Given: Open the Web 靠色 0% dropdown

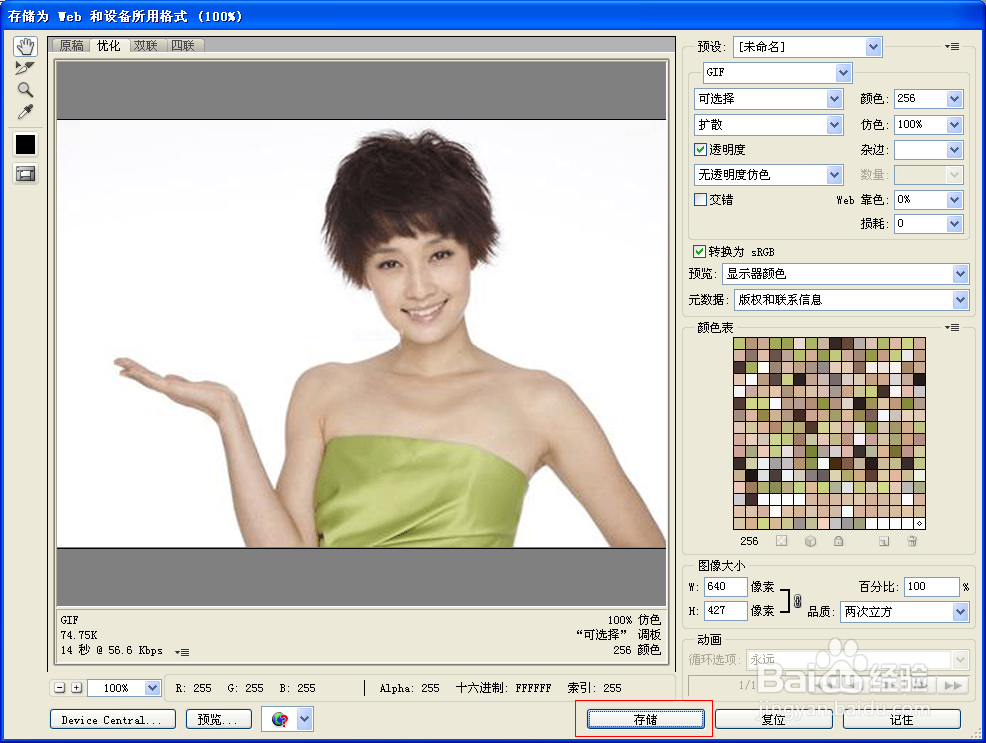Looking at the screenshot, I should (x=928, y=199).
